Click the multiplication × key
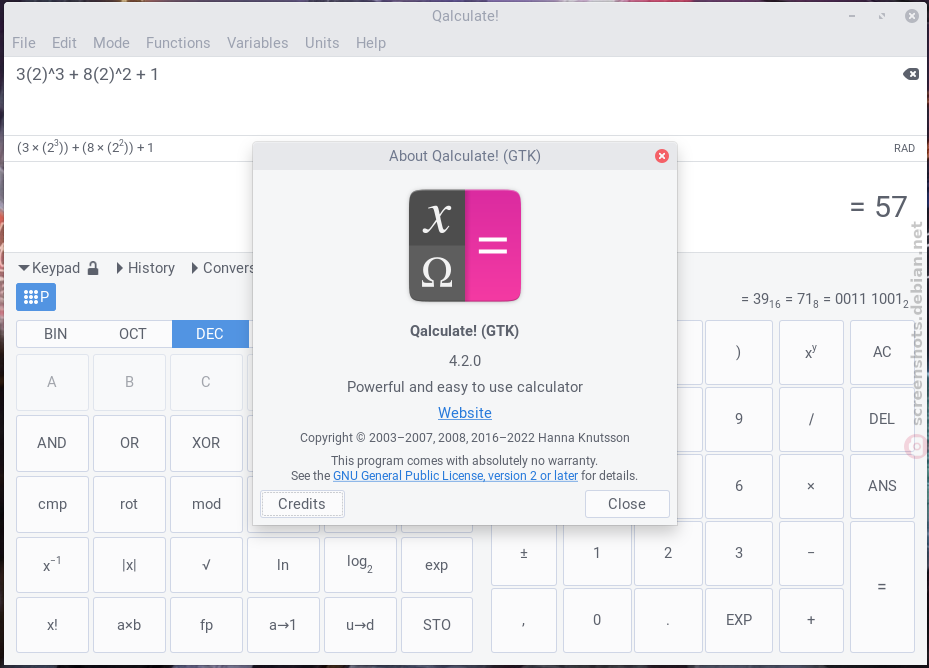The width and height of the screenshot is (929, 668). (x=811, y=486)
